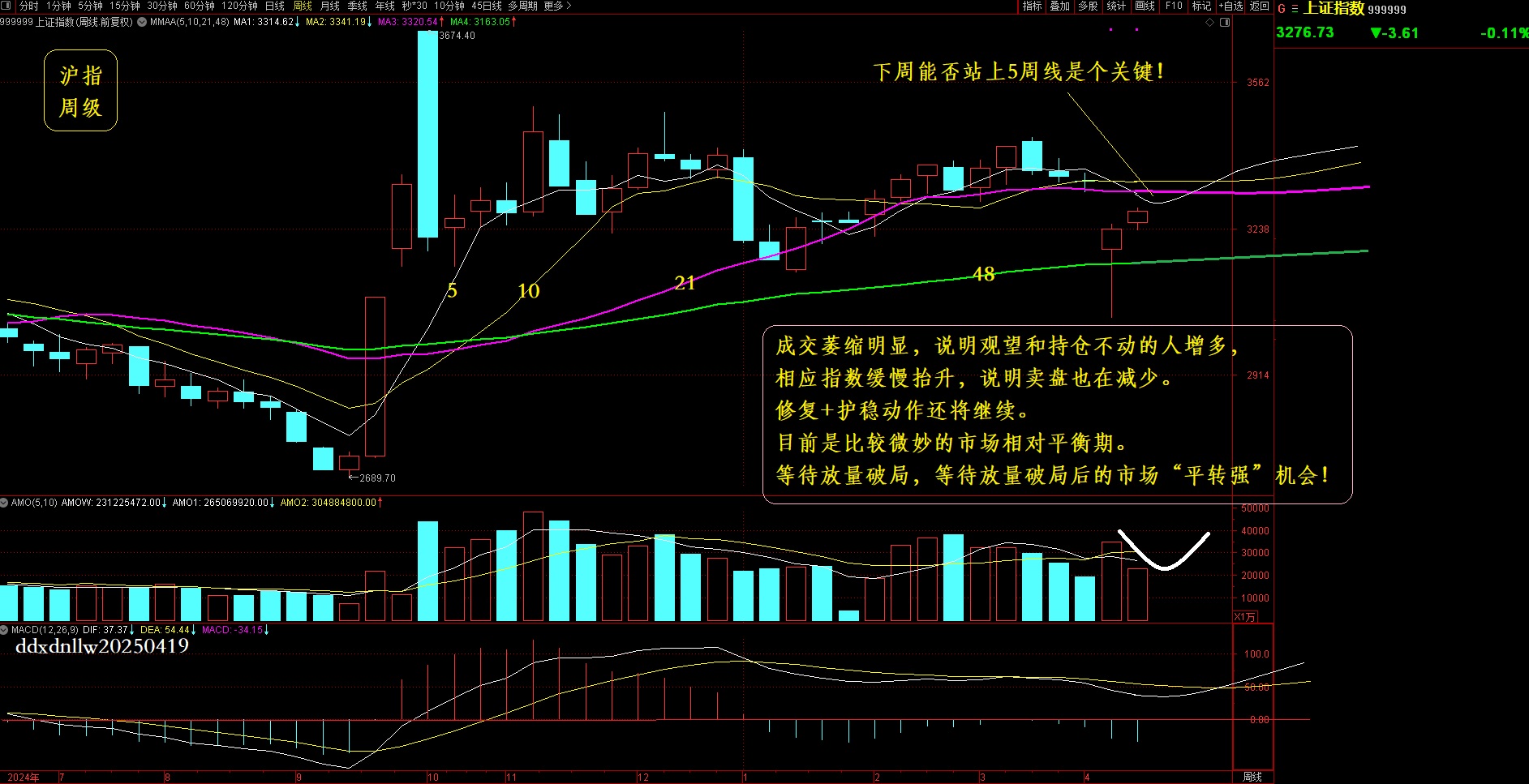Screen dimensions: 1529x784
Task: Click the diamond marker icon above the price scale
Action: coord(1210,23)
